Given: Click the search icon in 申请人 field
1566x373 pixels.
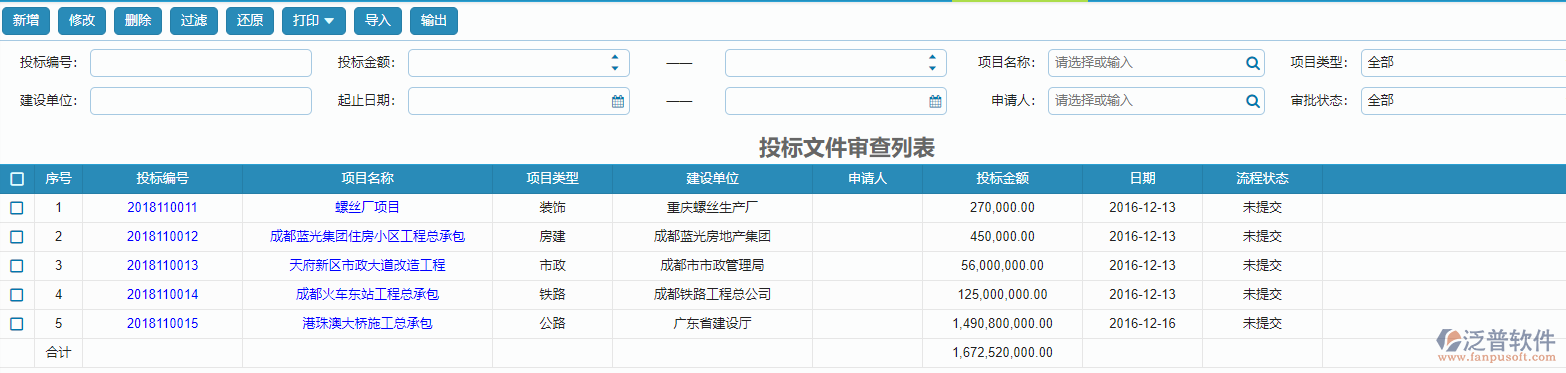Looking at the screenshot, I should point(1252,101).
